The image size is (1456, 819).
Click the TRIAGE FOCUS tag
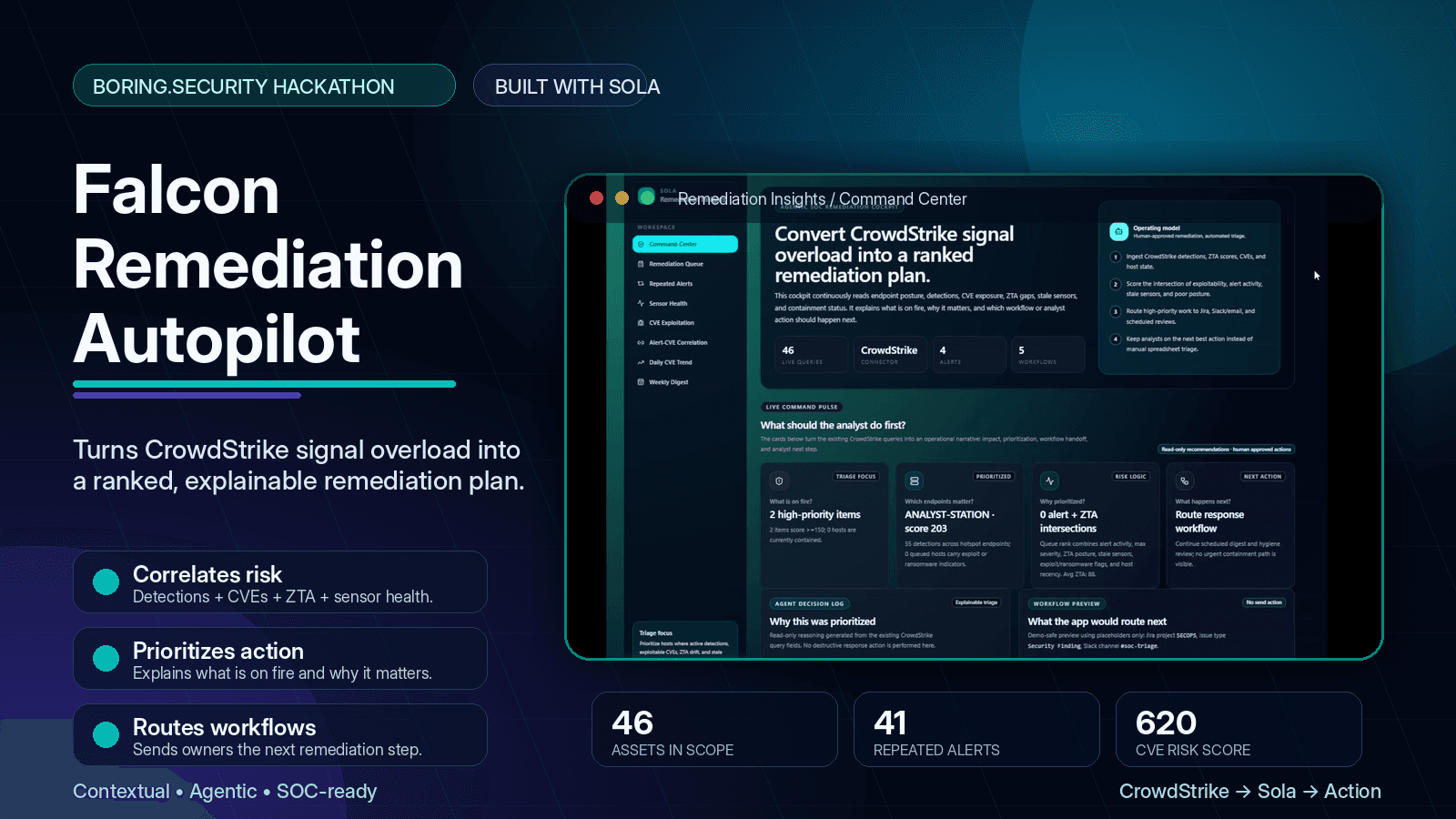click(855, 477)
